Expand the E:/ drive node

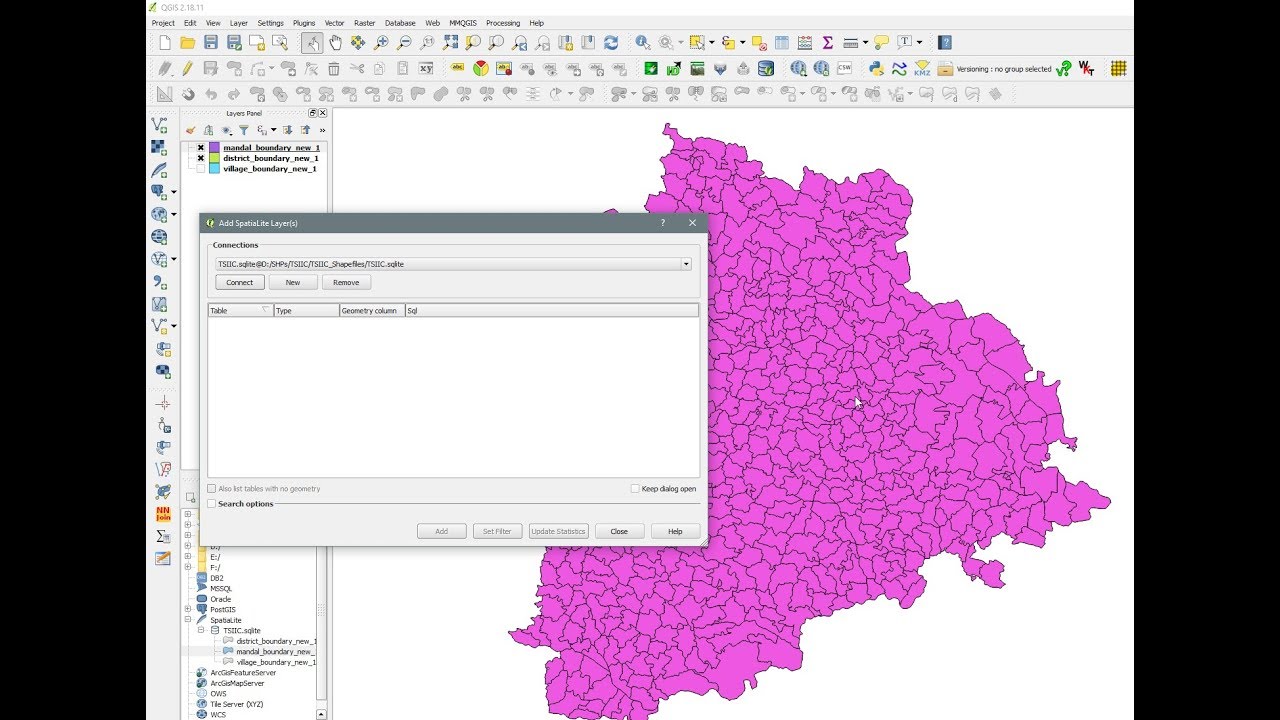(188, 557)
